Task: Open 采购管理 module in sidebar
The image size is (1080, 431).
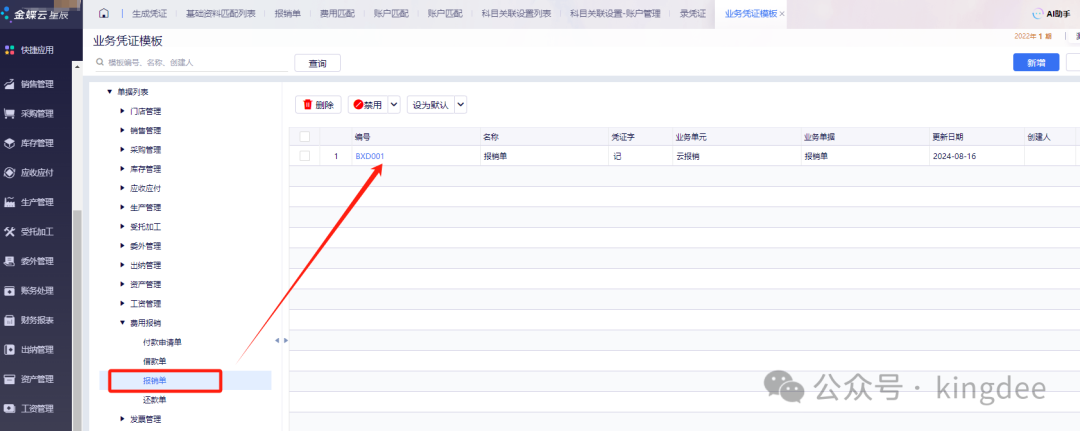Action: pos(36,113)
